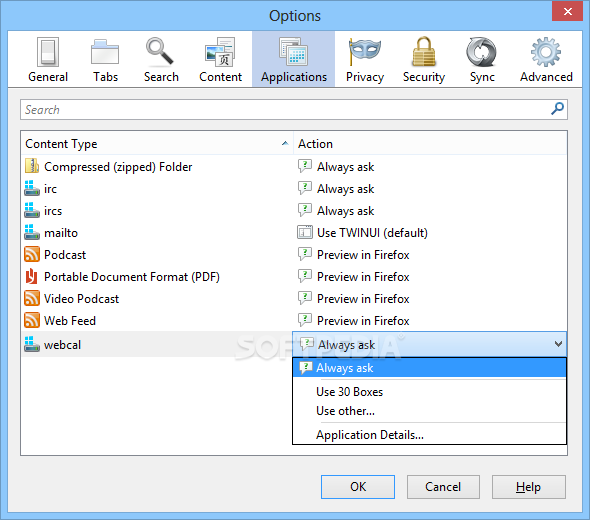The width and height of the screenshot is (590, 520).
Task: Open the Sync options pane
Action: [x=482, y=59]
